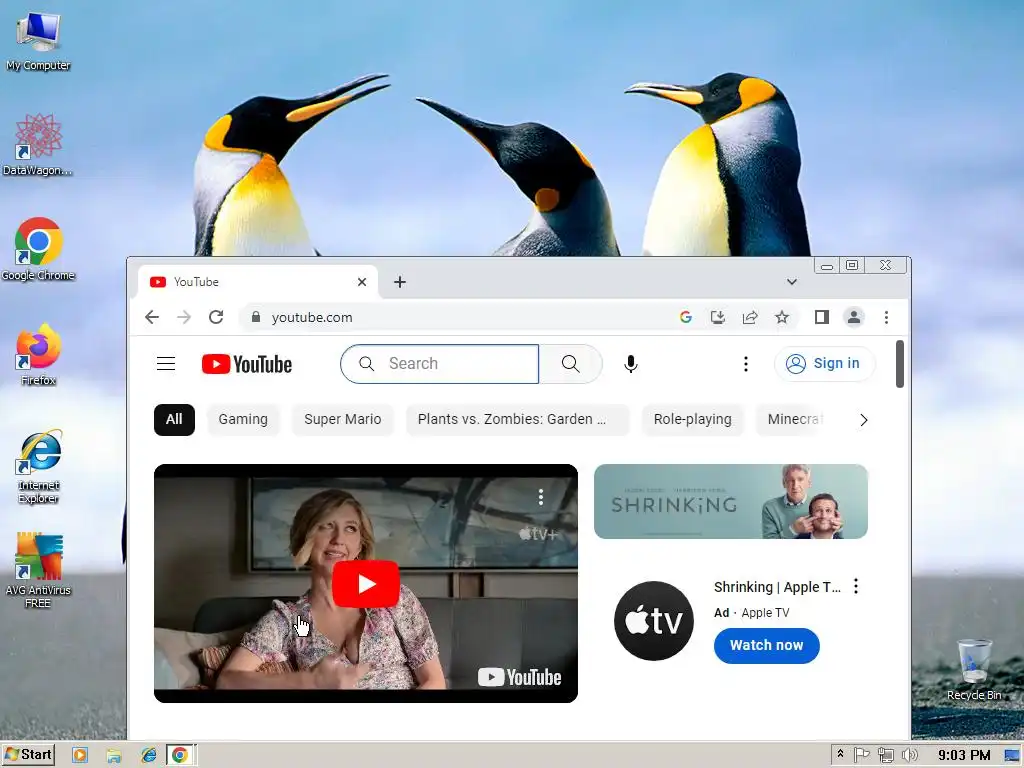1024x768 pixels.
Task: Launch Windows Media Player from taskbar
Action: [80, 755]
